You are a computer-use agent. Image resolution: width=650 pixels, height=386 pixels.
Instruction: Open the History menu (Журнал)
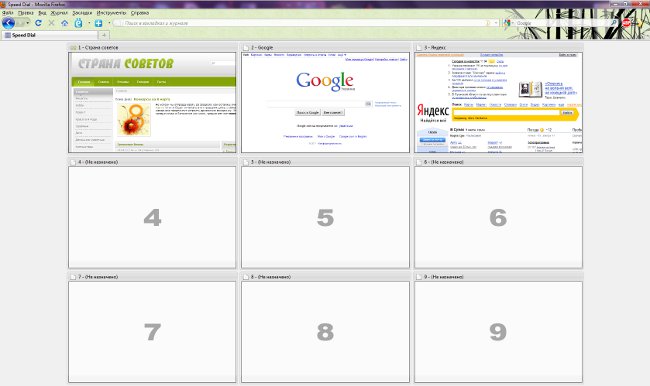(59, 13)
